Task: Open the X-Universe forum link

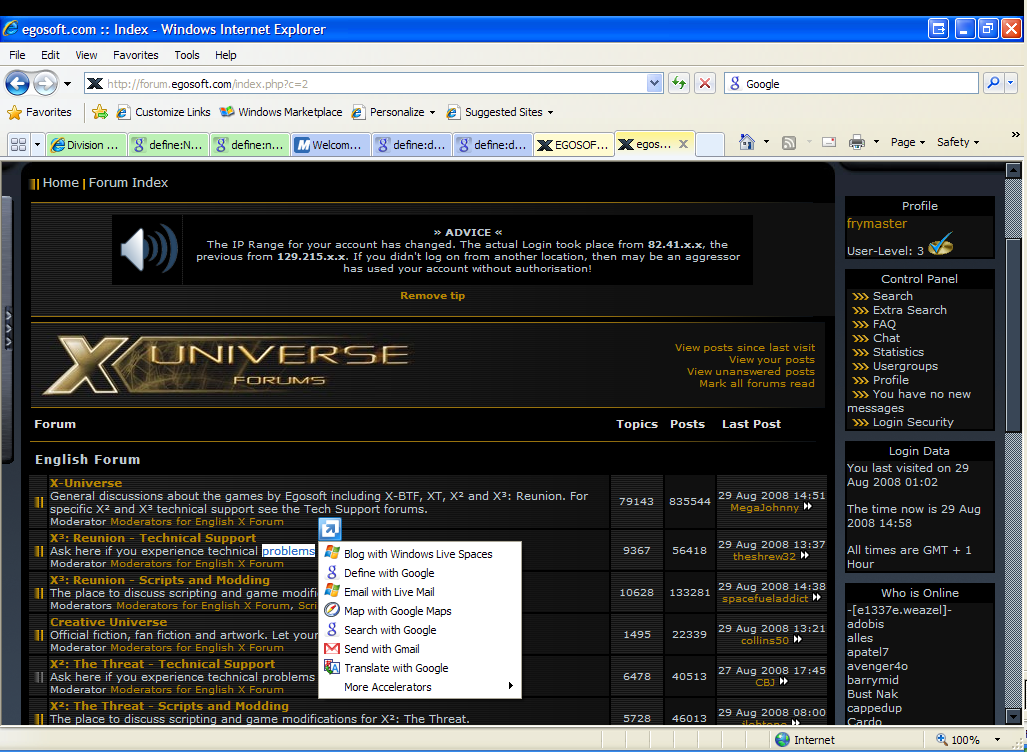Action: (86, 483)
